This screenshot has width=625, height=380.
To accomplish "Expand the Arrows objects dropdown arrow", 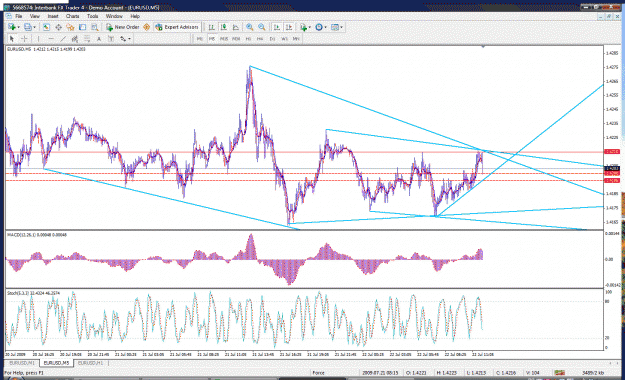I will tap(129, 39).
